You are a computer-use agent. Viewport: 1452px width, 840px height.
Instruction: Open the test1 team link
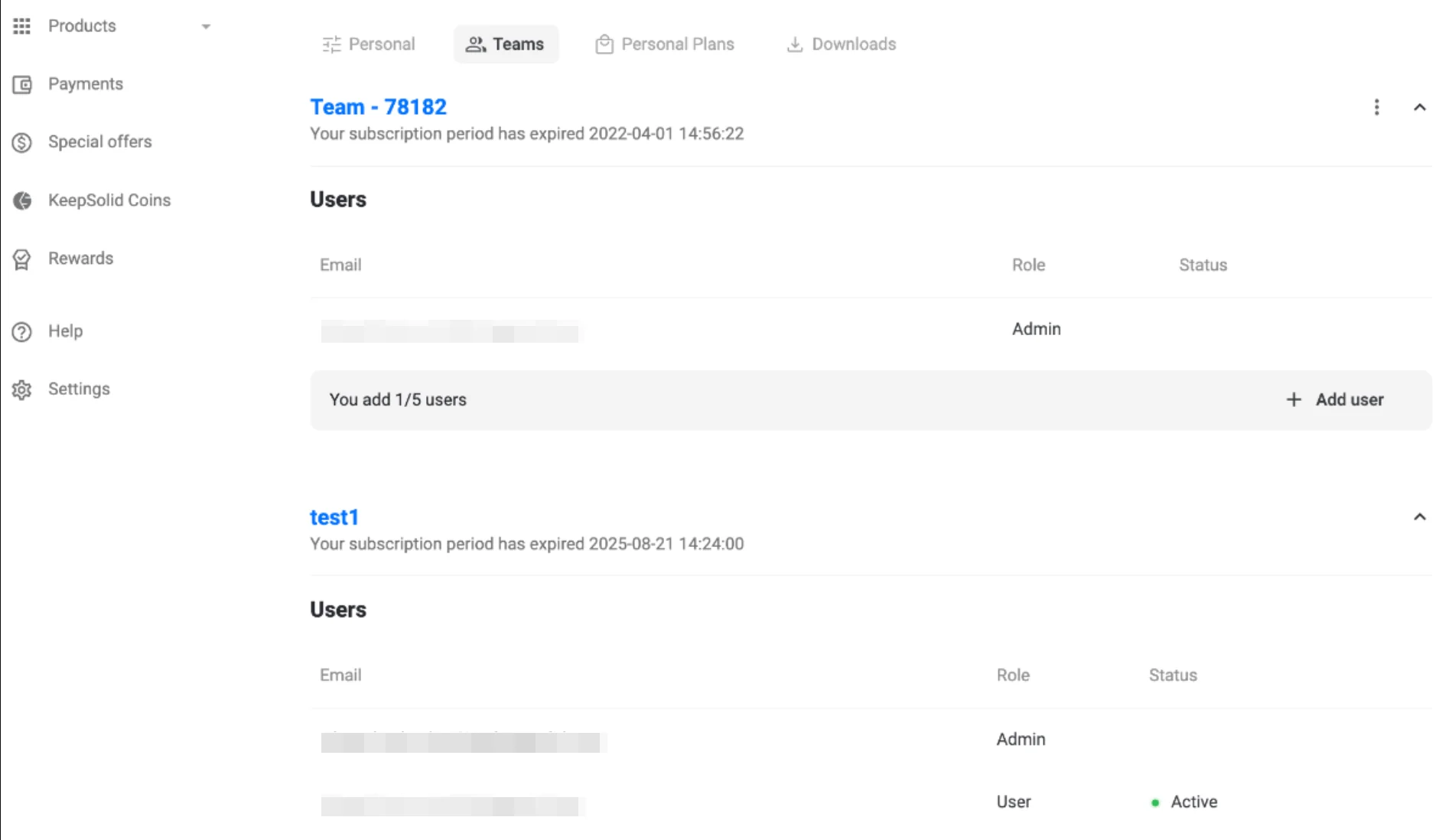click(334, 517)
